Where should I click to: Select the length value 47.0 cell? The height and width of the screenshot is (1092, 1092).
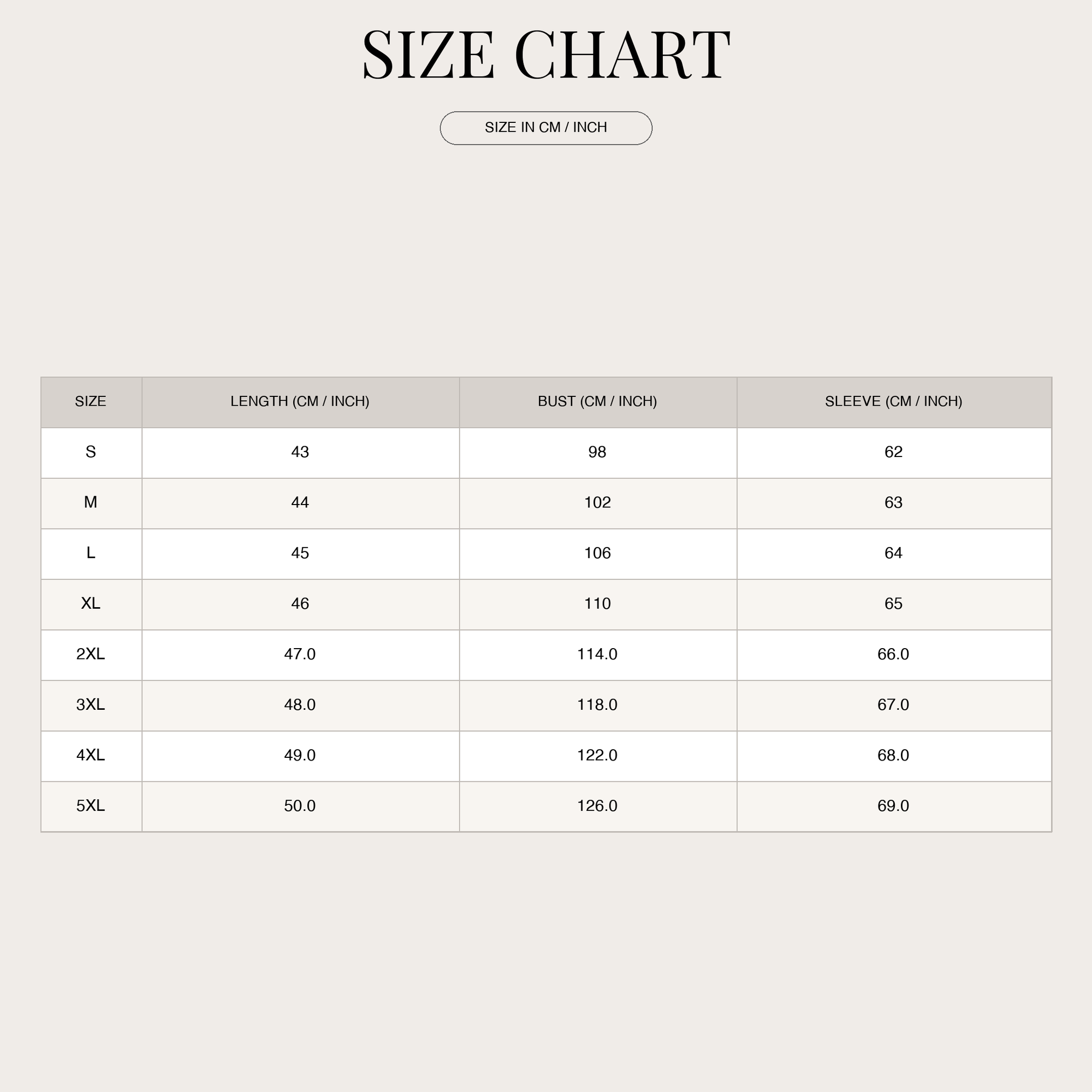[x=300, y=655]
